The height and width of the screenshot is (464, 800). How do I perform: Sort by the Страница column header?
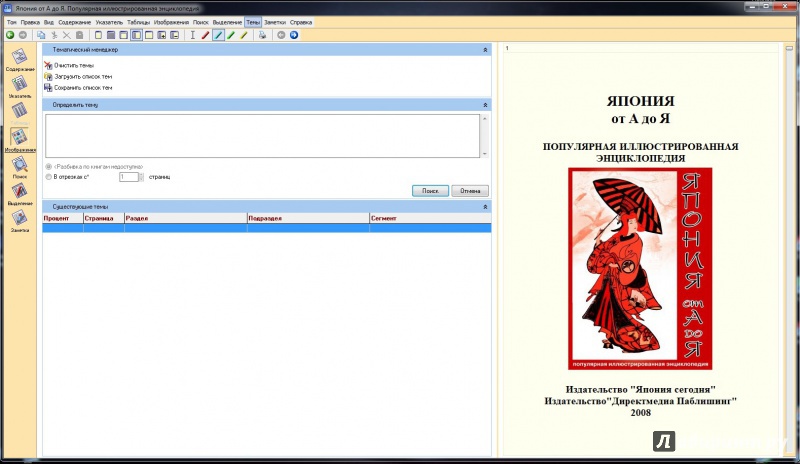point(104,218)
